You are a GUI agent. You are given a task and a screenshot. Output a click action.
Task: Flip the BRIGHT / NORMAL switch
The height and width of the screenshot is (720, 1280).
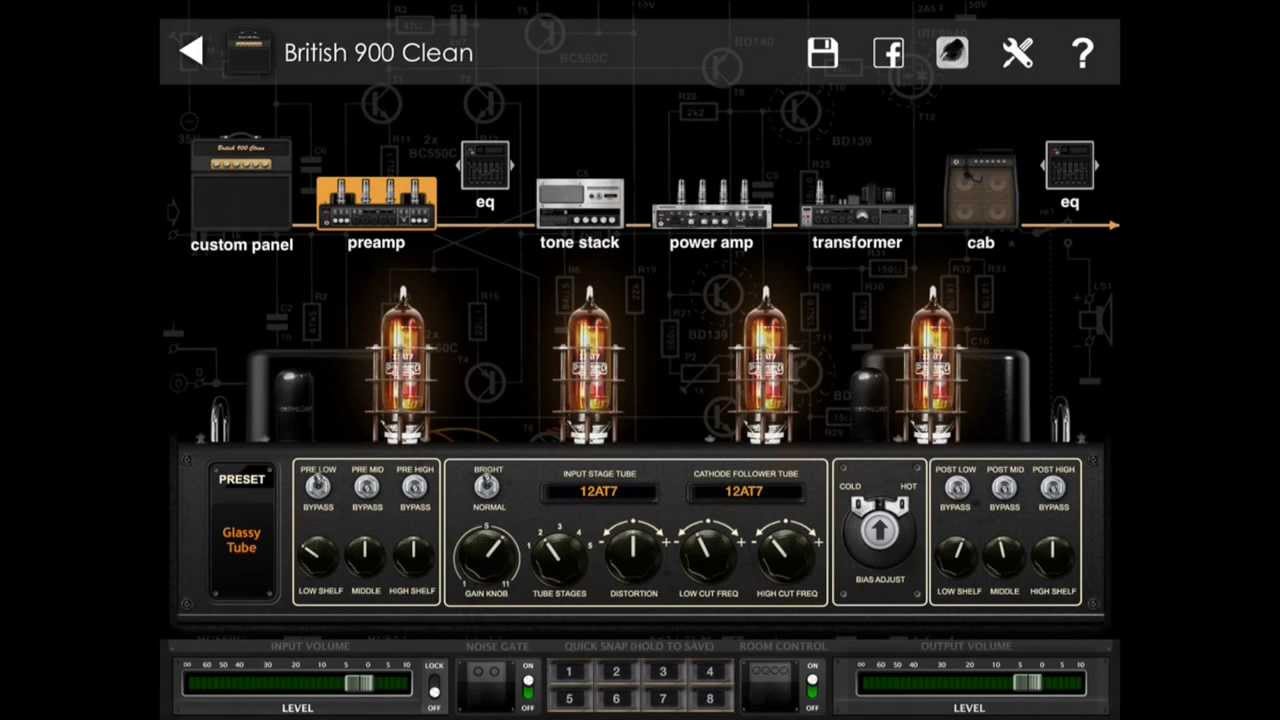487,487
